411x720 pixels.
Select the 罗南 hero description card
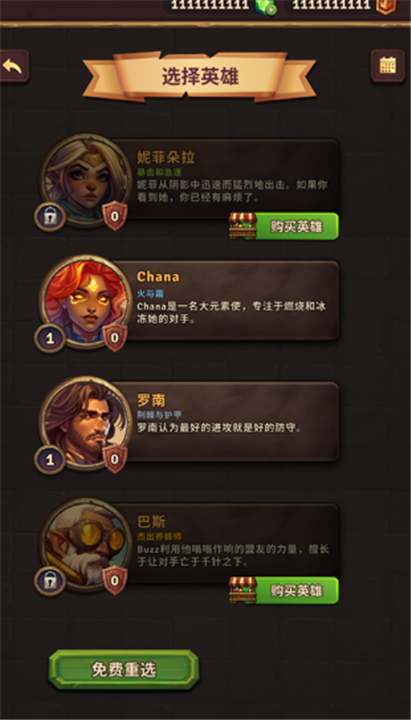[x=230, y=422]
